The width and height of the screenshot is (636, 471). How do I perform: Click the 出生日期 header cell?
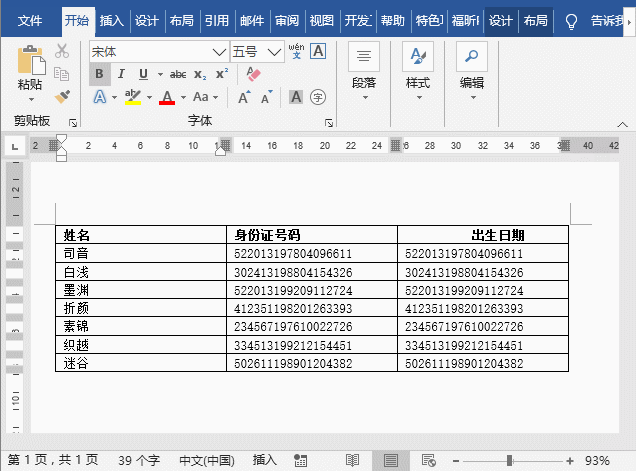click(483, 235)
